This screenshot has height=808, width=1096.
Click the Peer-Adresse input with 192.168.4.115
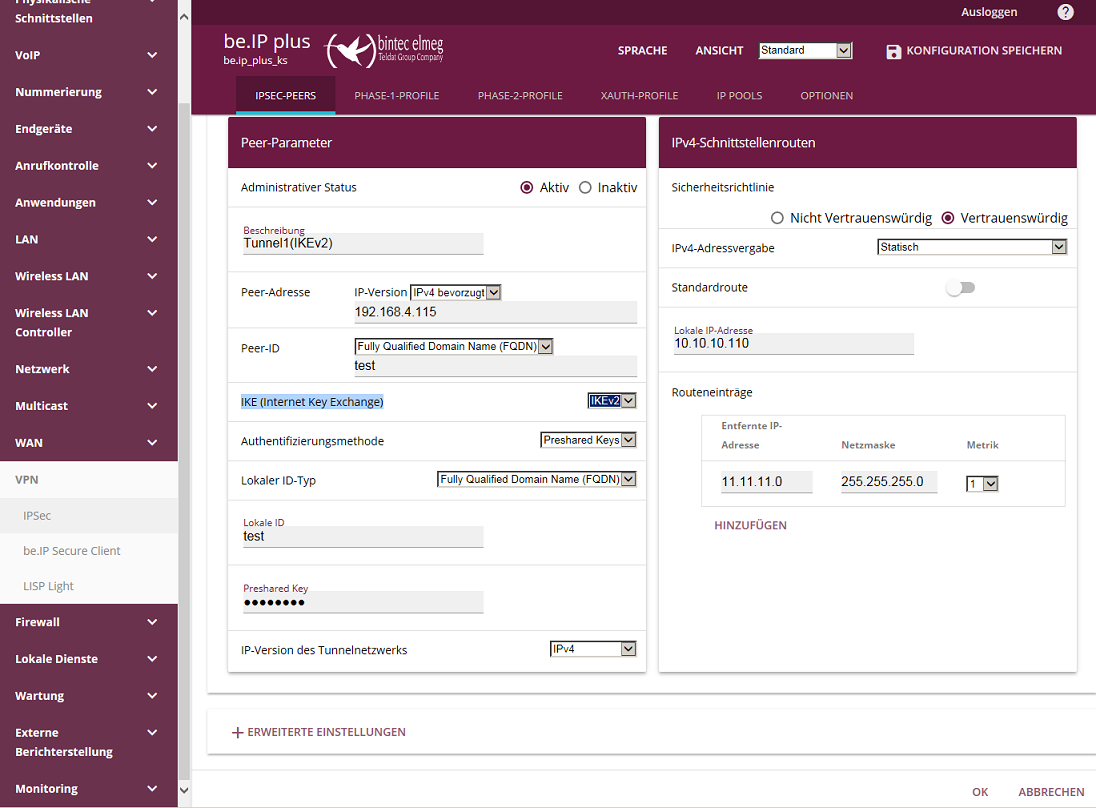point(496,312)
